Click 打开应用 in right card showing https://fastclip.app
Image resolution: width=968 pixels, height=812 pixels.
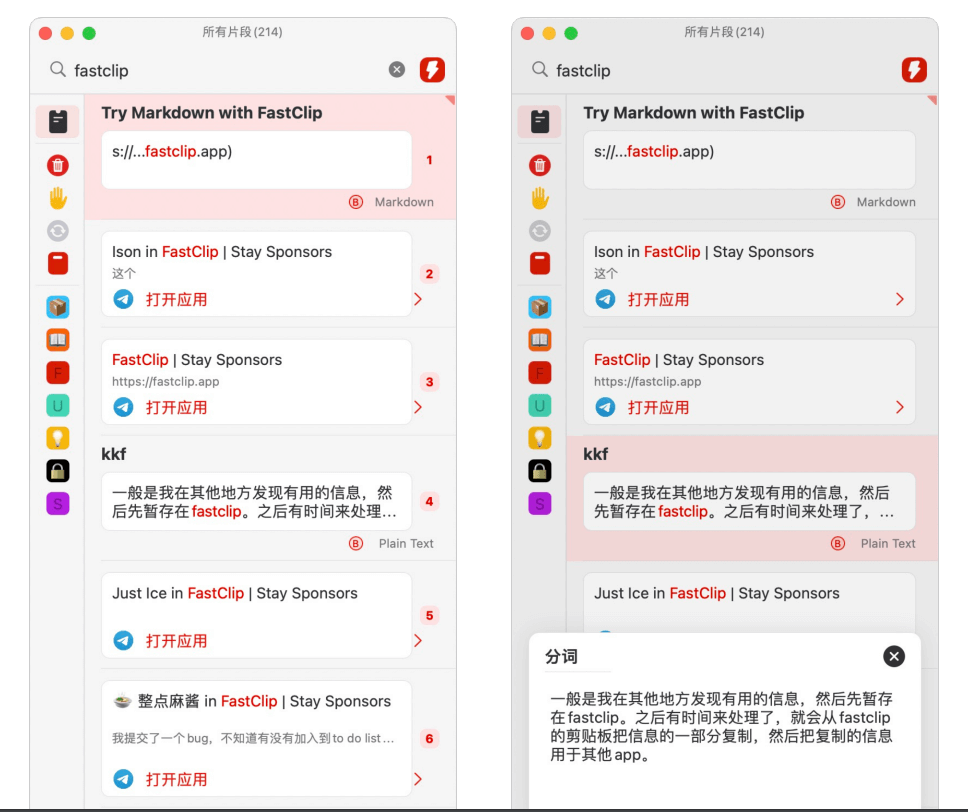659,408
